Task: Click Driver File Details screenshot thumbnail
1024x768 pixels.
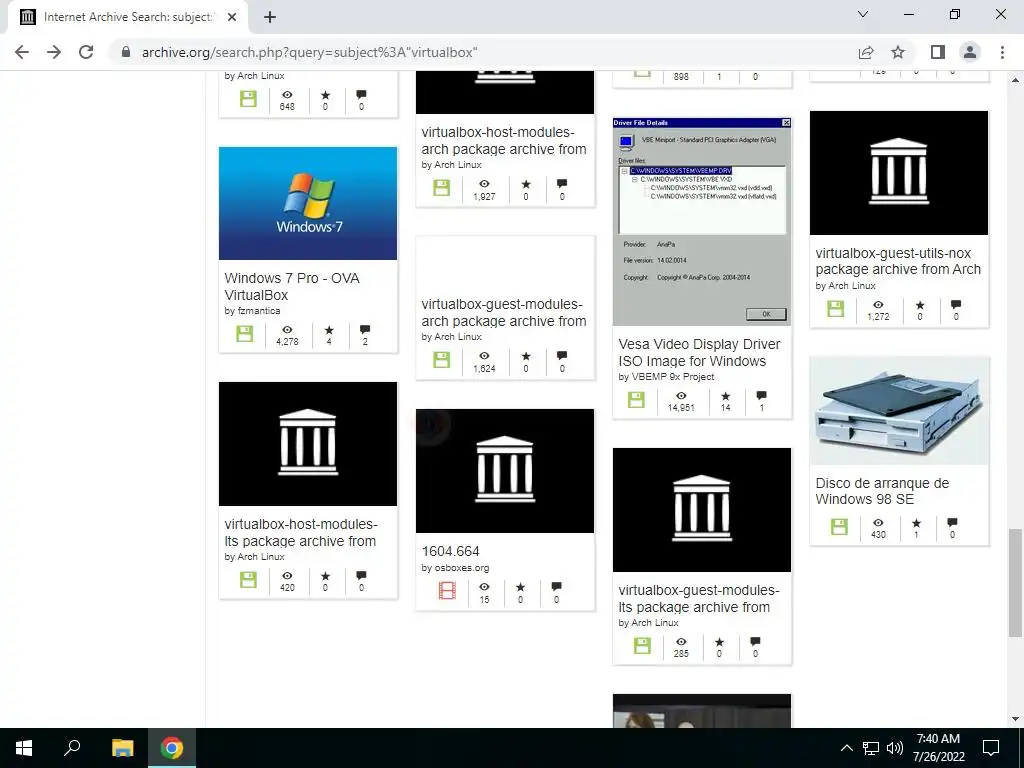Action: (701, 221)
